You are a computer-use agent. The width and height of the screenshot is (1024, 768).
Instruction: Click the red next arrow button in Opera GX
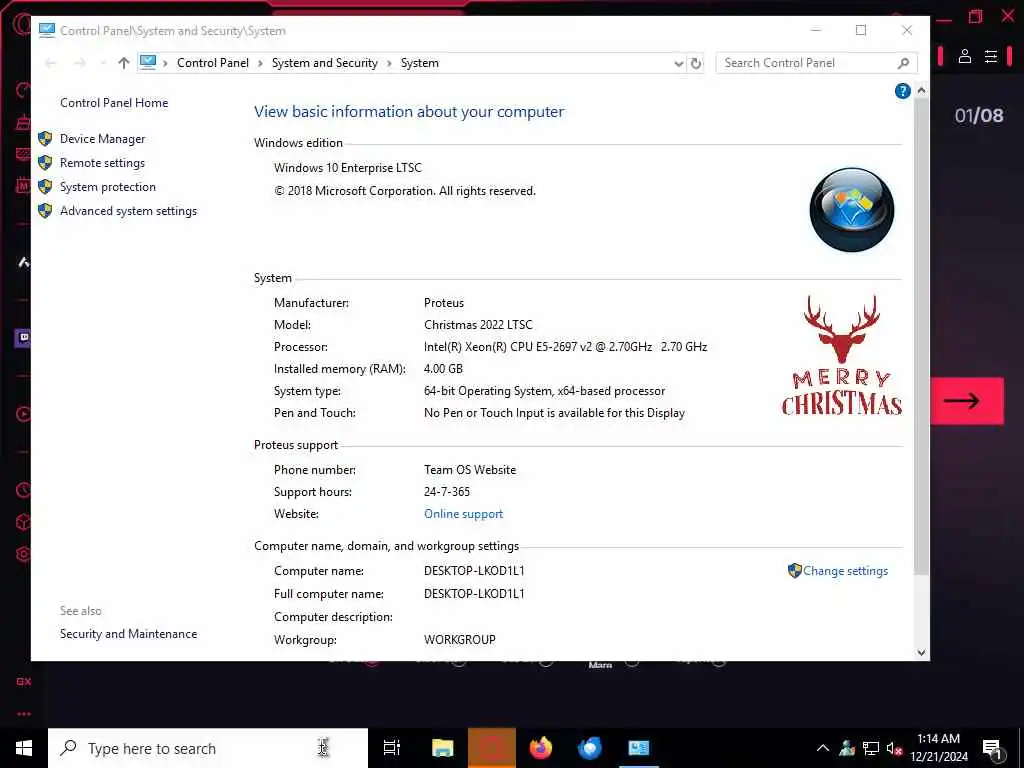967,401
